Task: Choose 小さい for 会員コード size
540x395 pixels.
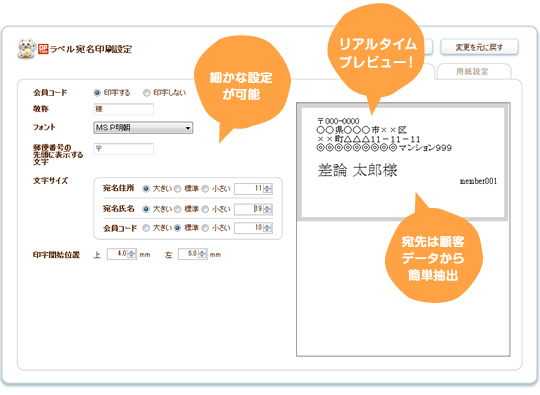Action: point(205,228)
